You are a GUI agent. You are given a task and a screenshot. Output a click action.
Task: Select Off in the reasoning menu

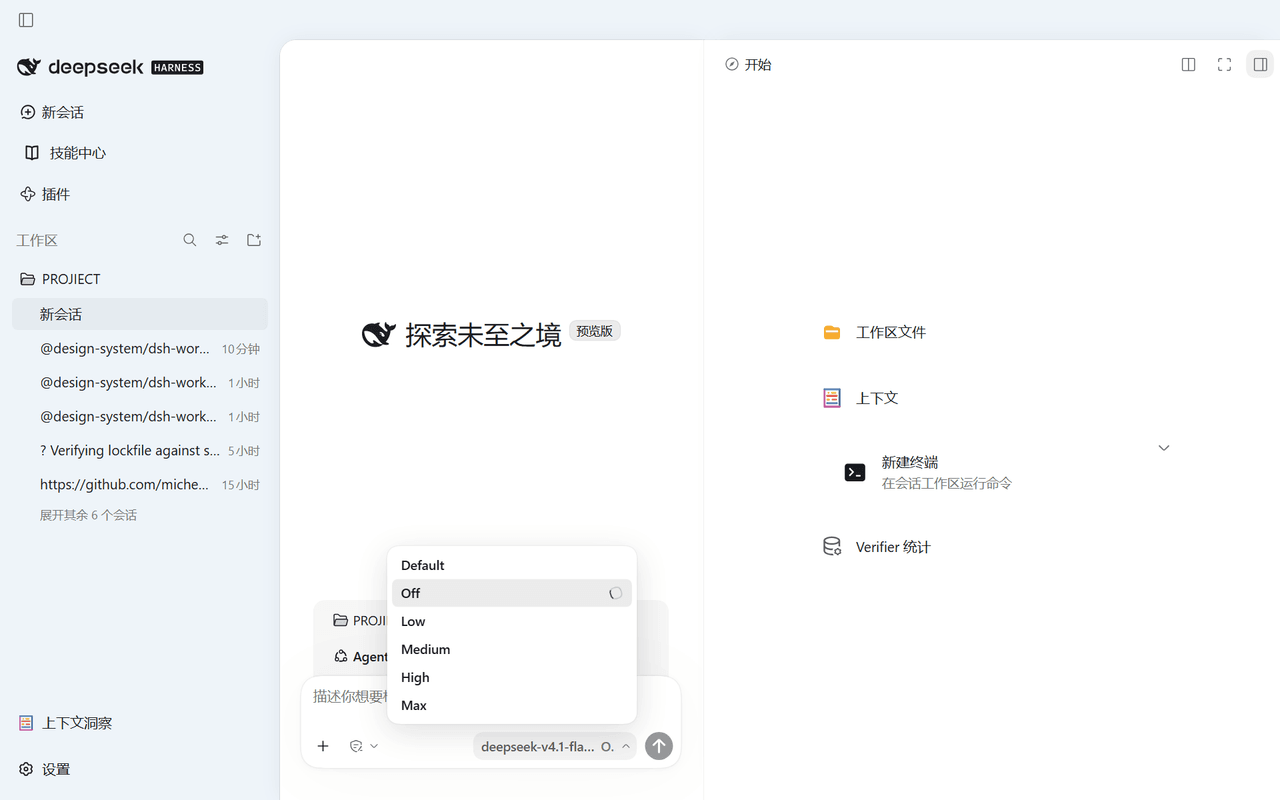point(512,593)
